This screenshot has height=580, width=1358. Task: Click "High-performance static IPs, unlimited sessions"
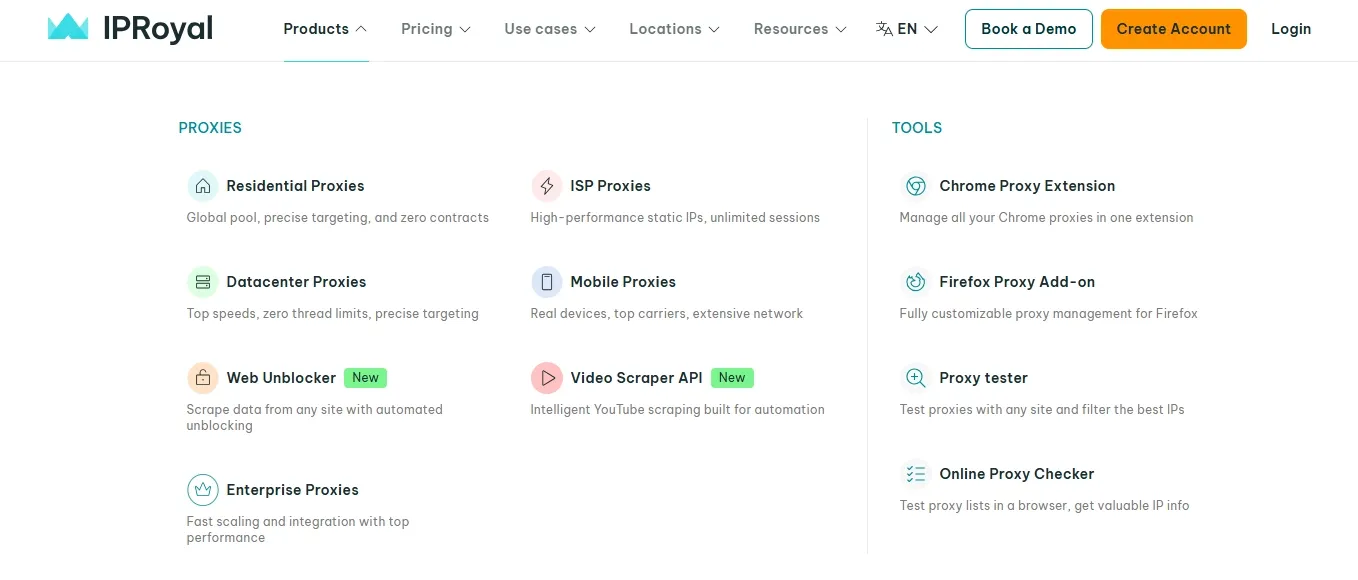(x=675, y=218)
